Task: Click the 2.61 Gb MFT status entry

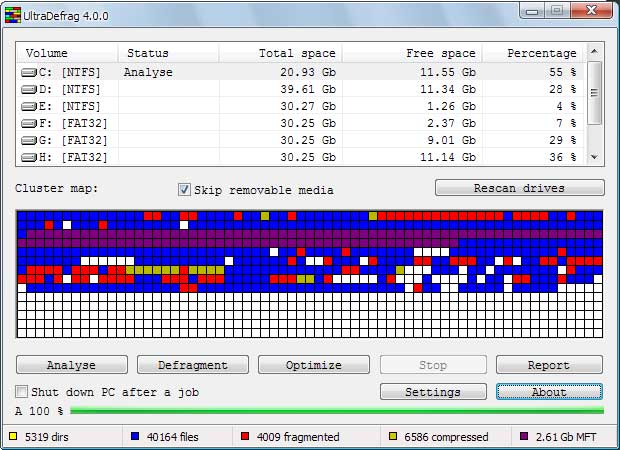Action: coord(566,437)
